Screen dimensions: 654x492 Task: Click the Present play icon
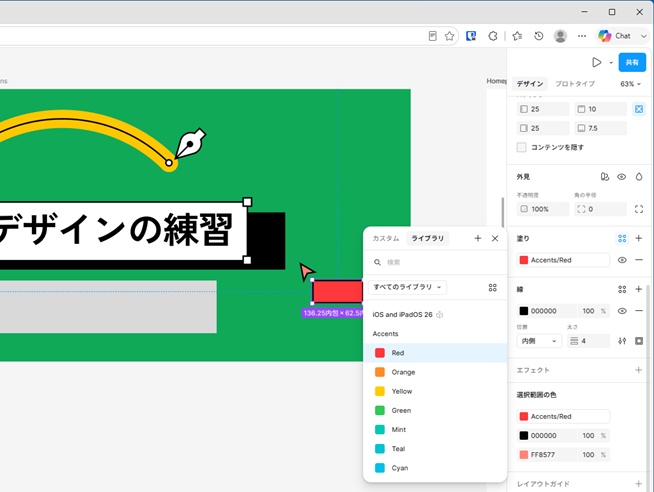coord(596,63)
